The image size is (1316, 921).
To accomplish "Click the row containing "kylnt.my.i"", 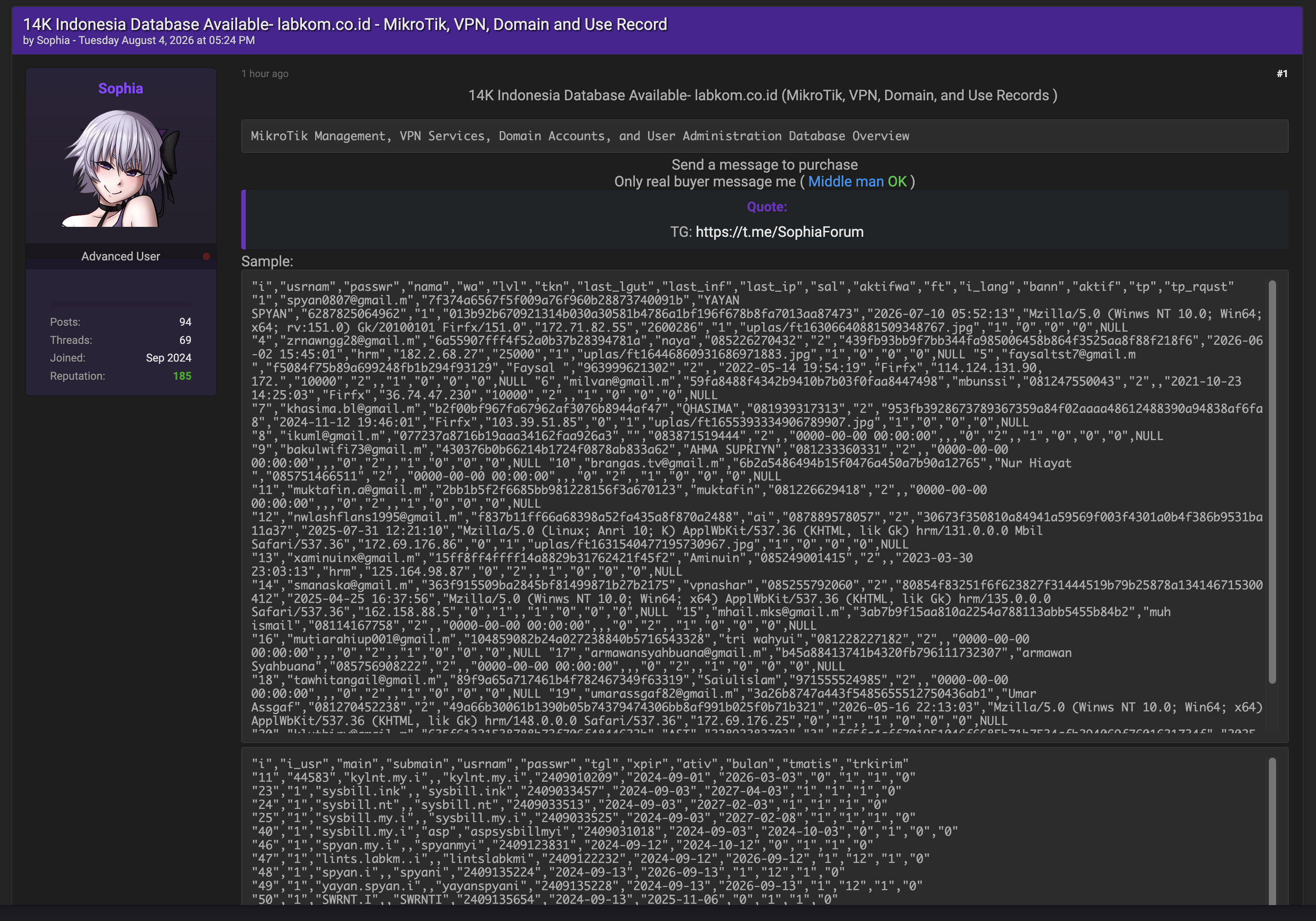I will click(584, 778).
